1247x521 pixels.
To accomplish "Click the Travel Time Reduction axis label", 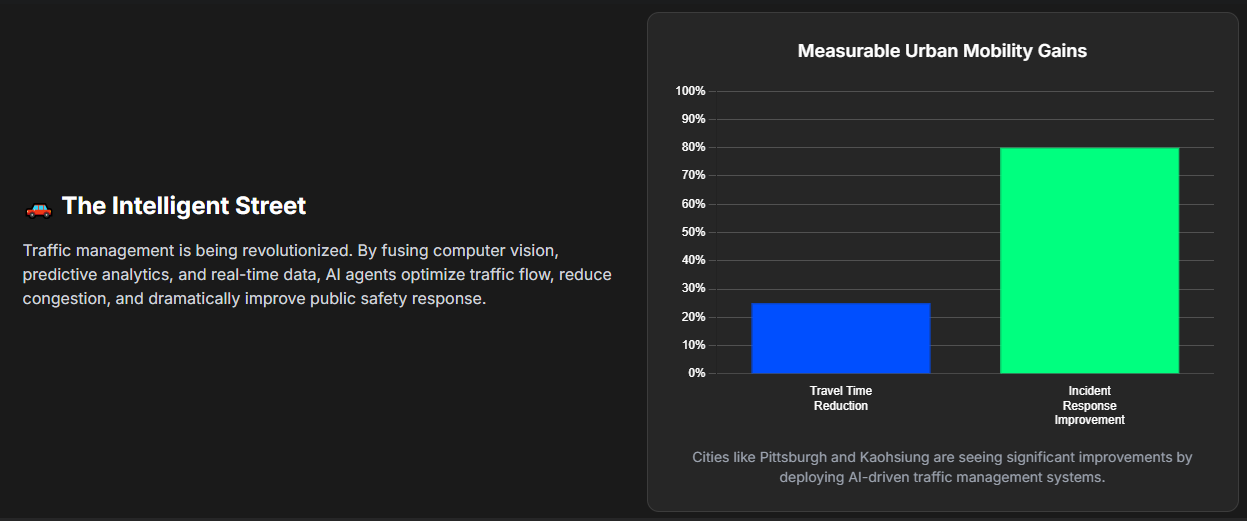I will (841, 398).
